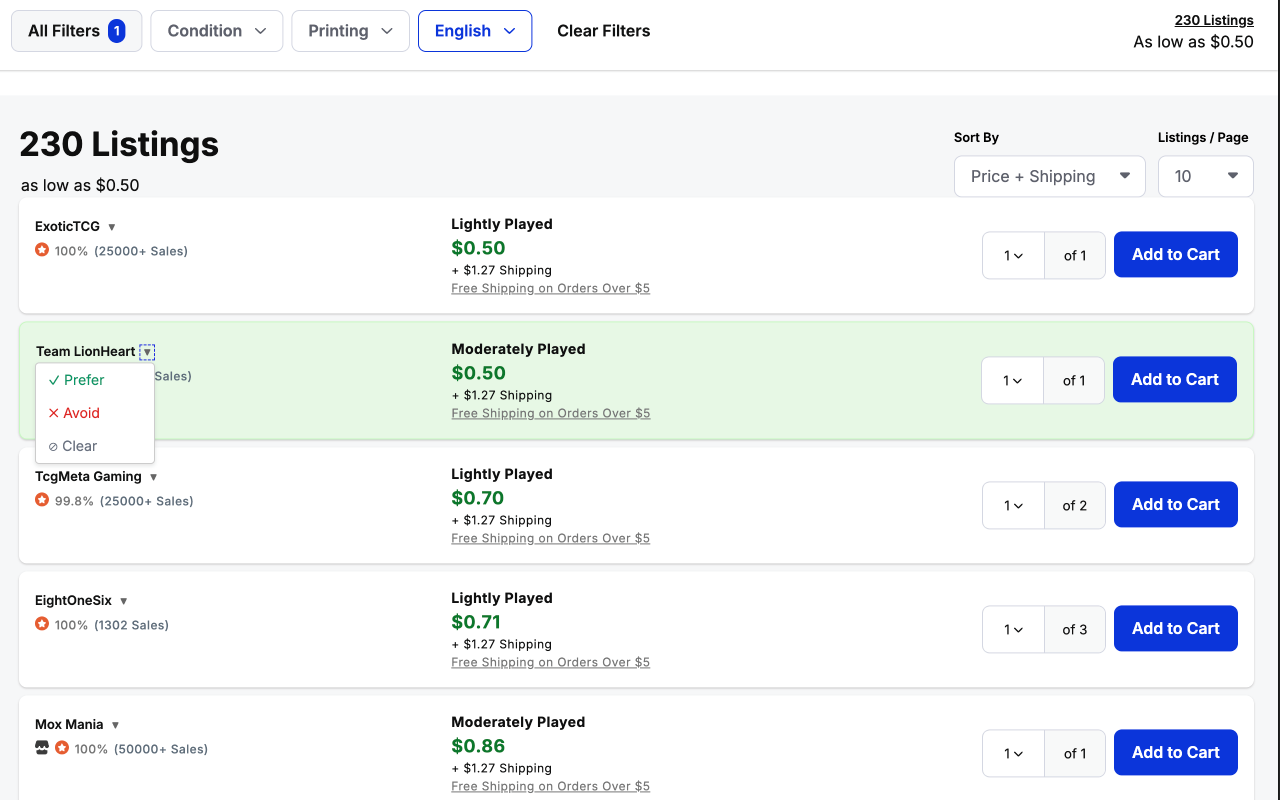Open ExoticTCG seller preference arrow
The height and width of the screenshot is (800, 1280).
112,227
